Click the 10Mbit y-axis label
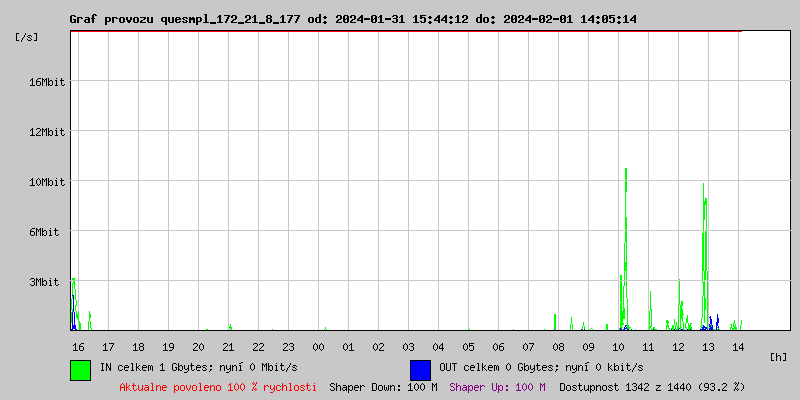The width and height of the screenshot is (800, 400). click(x=47, y=182)
